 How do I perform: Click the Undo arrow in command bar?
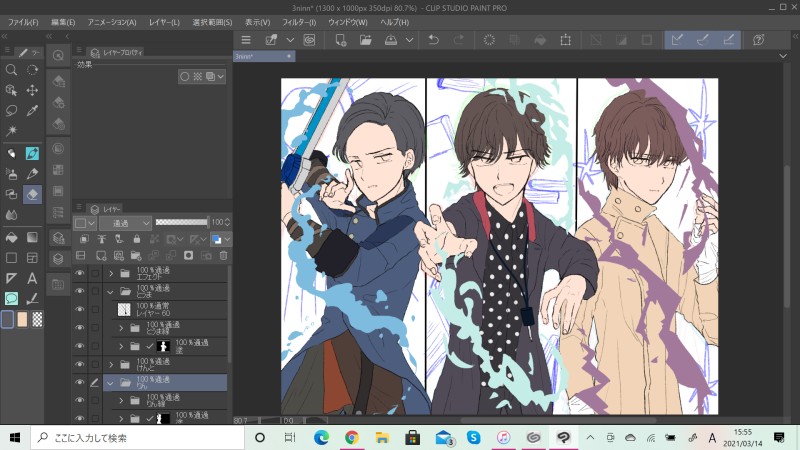(434, 40)
